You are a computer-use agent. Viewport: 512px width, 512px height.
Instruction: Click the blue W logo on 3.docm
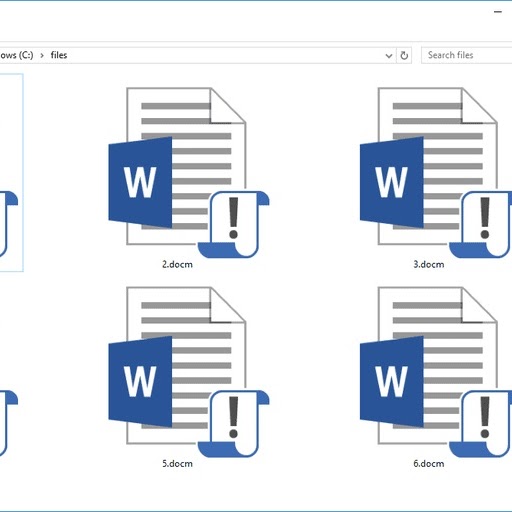392,182
